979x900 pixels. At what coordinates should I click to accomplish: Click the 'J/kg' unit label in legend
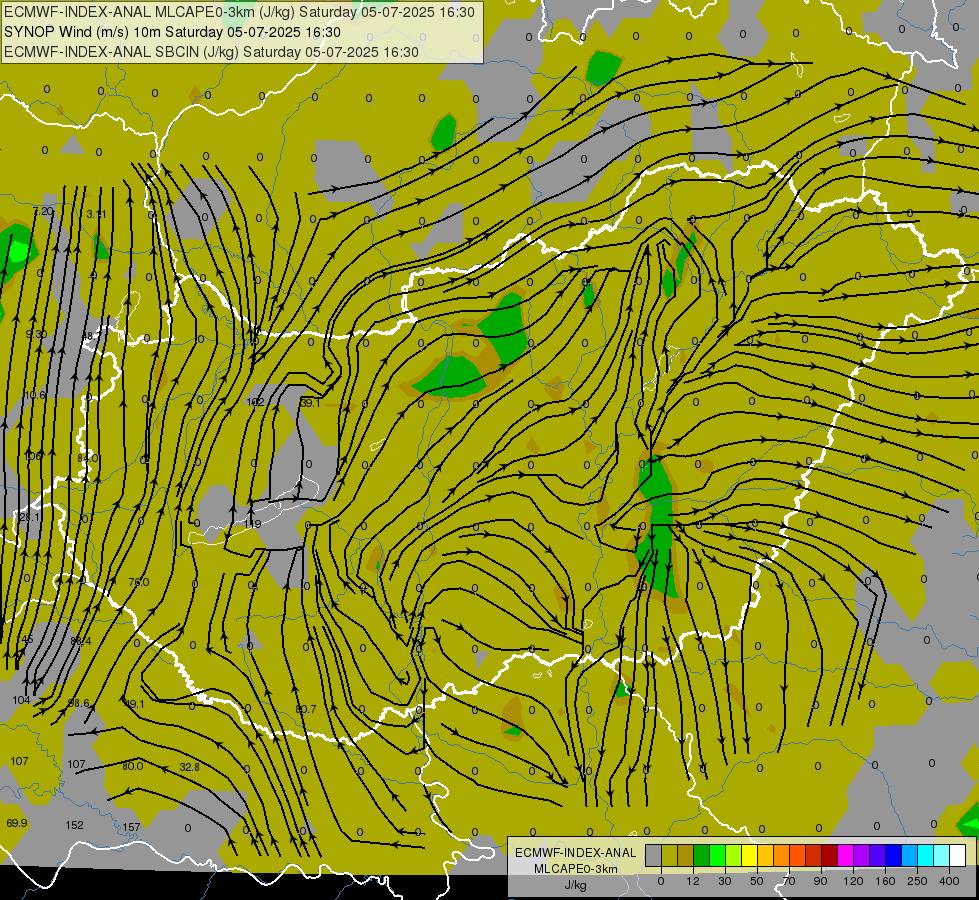(576, 885)
